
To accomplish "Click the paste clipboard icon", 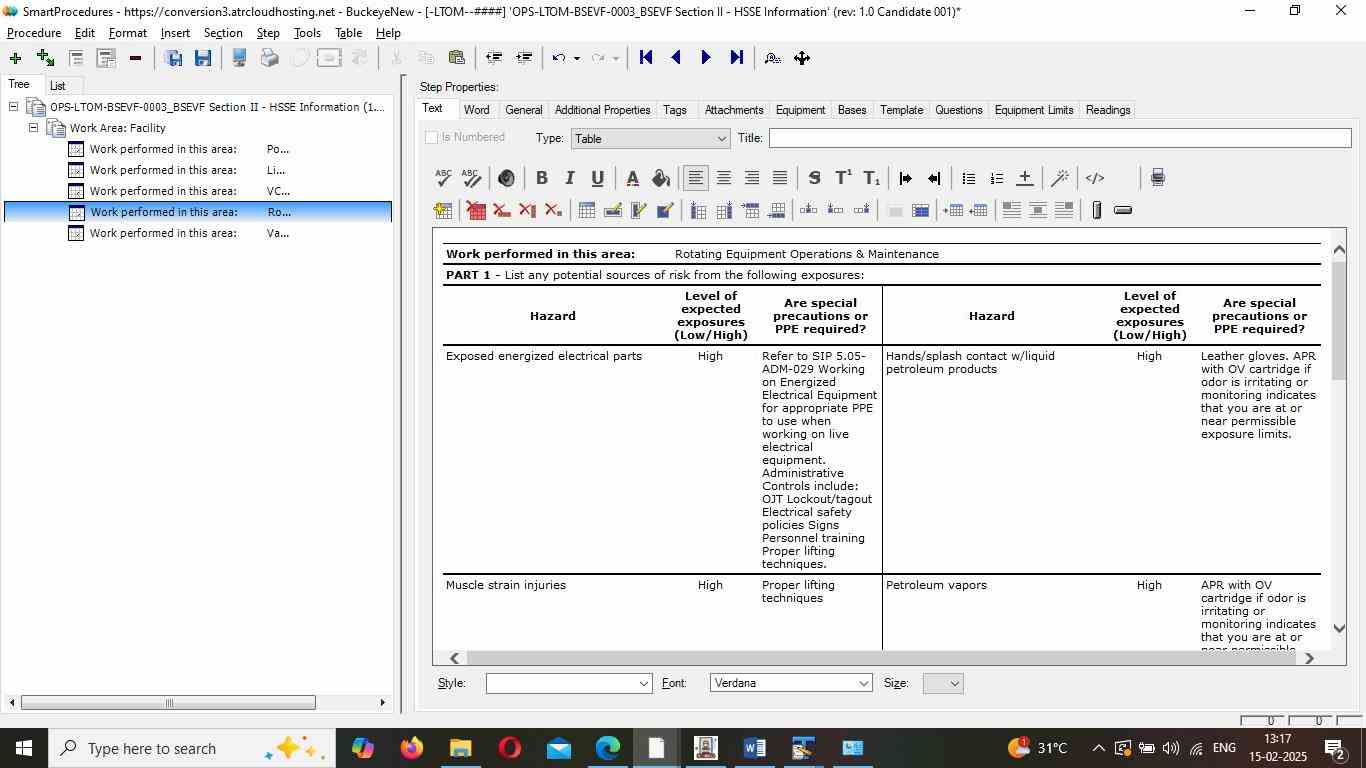I will click(x=457, y=58).
